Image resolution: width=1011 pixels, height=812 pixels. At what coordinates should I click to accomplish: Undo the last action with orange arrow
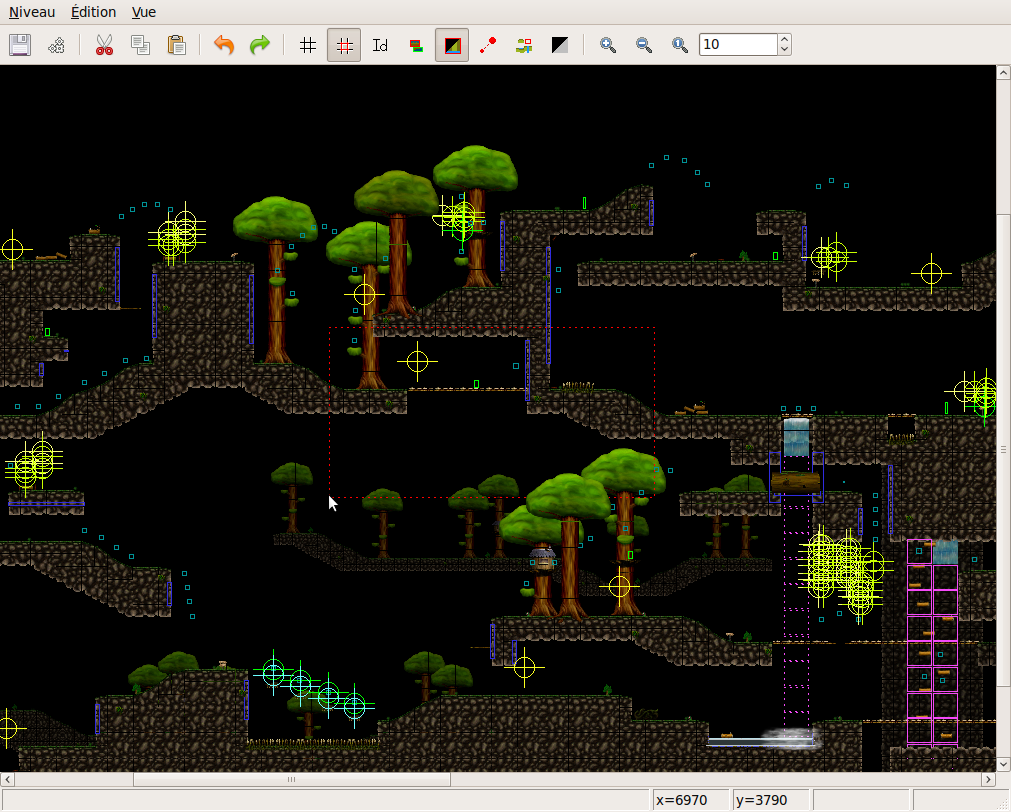(x=224, y=45)
